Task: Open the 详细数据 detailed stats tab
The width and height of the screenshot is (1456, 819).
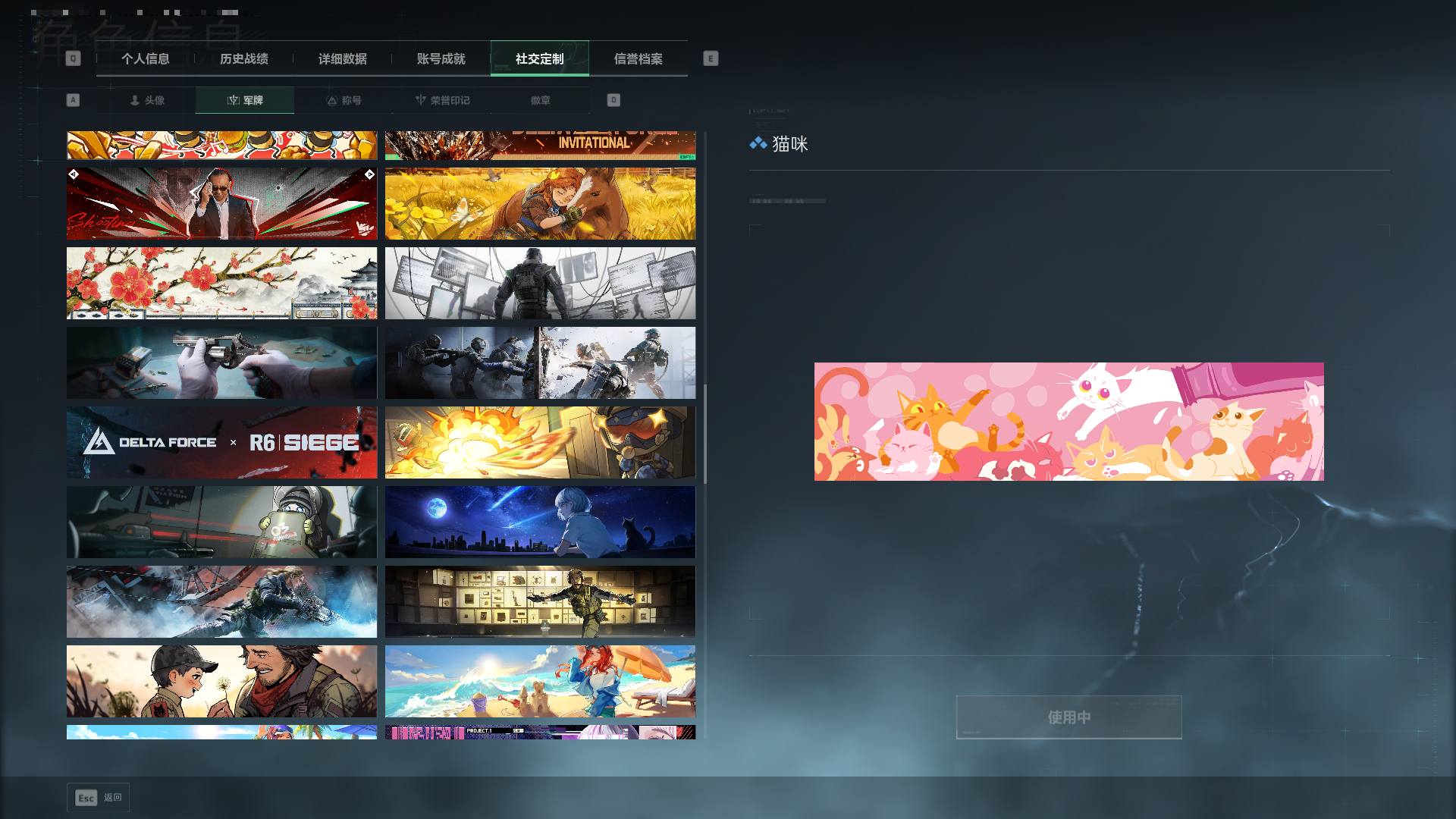Action: [x=343, y=58]
